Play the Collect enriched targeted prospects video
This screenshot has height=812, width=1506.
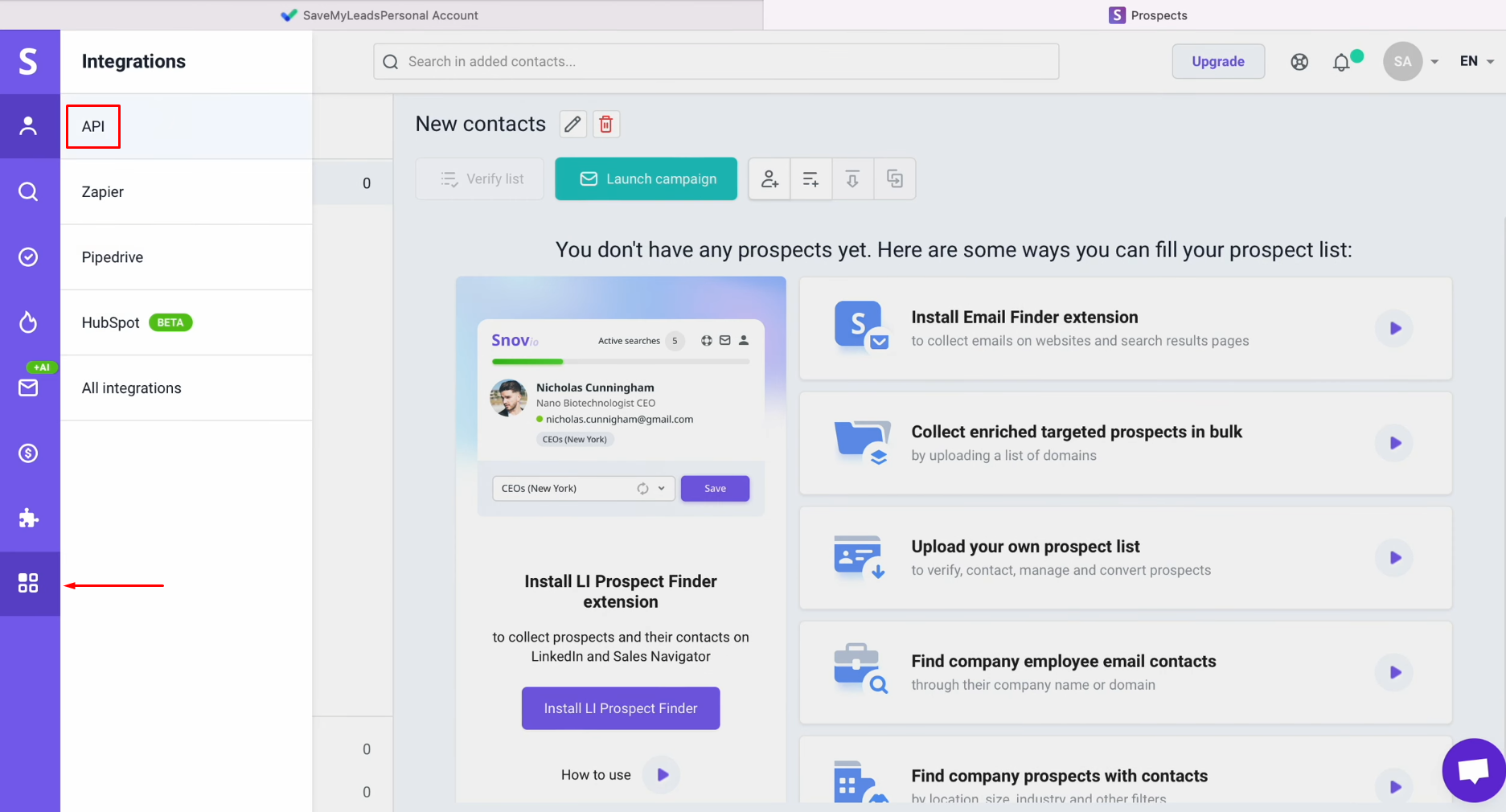pyautogui.click(x=1395, y=443)
